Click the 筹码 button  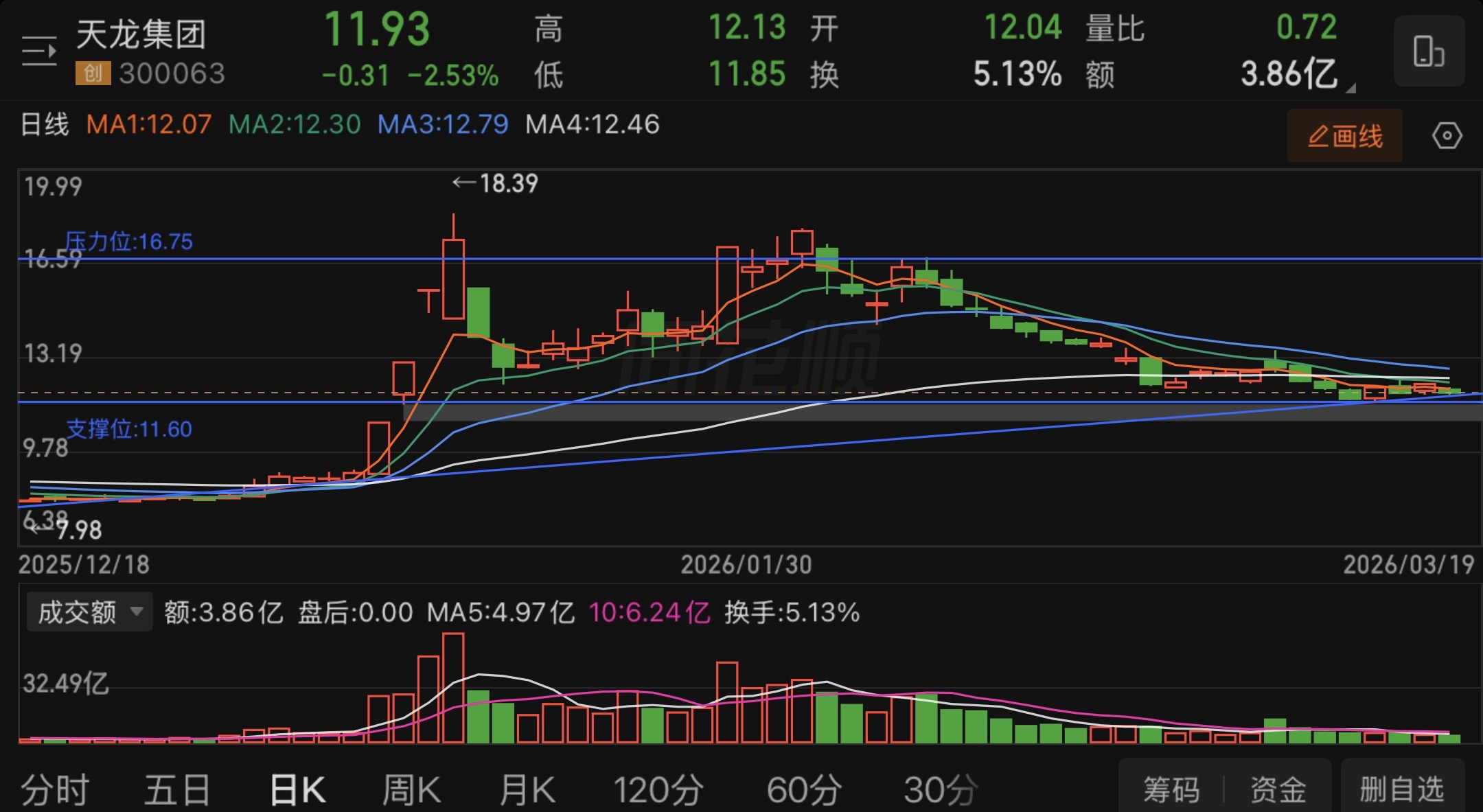1171,789
